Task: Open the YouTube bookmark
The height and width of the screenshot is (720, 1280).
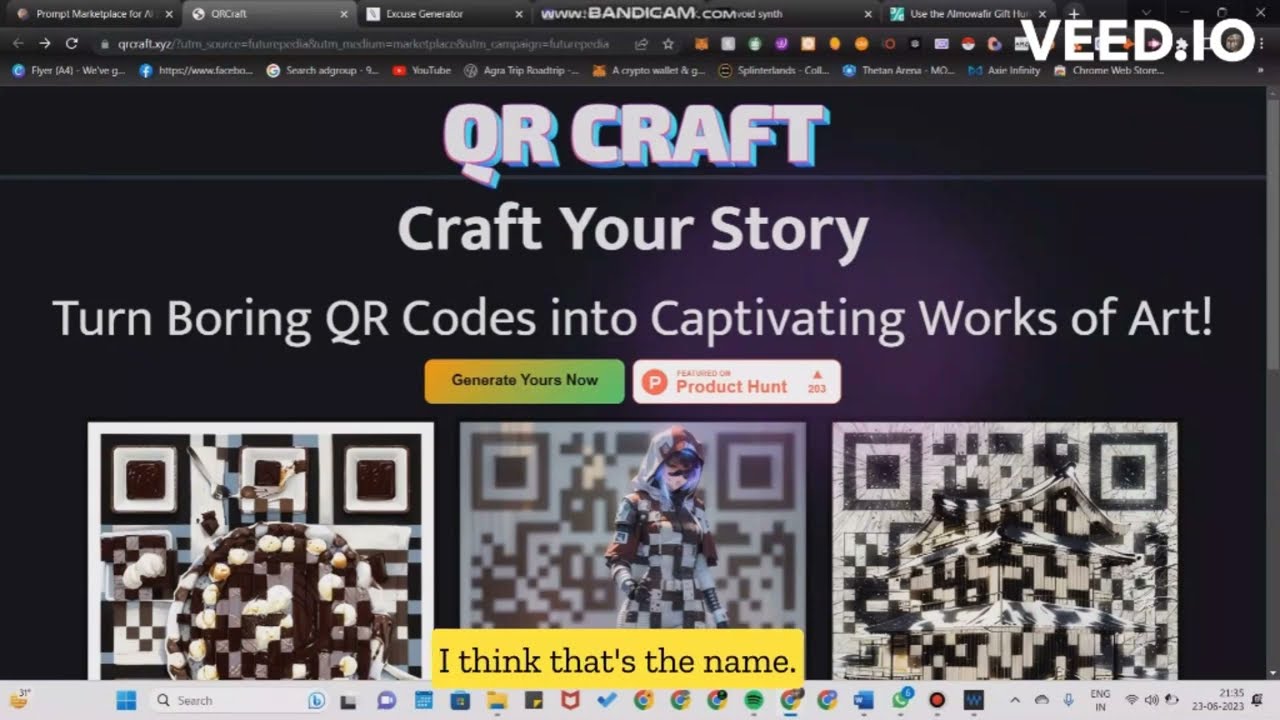Action: pyautogui.click(x=421, y=71)
